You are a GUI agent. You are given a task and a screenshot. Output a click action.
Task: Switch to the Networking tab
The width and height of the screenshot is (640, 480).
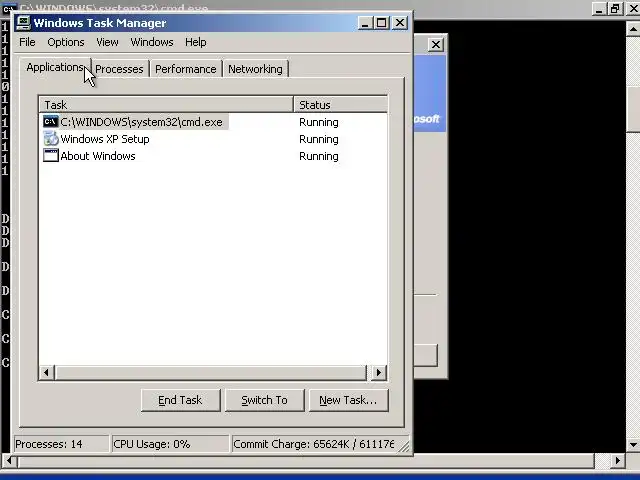click(256, 69)
